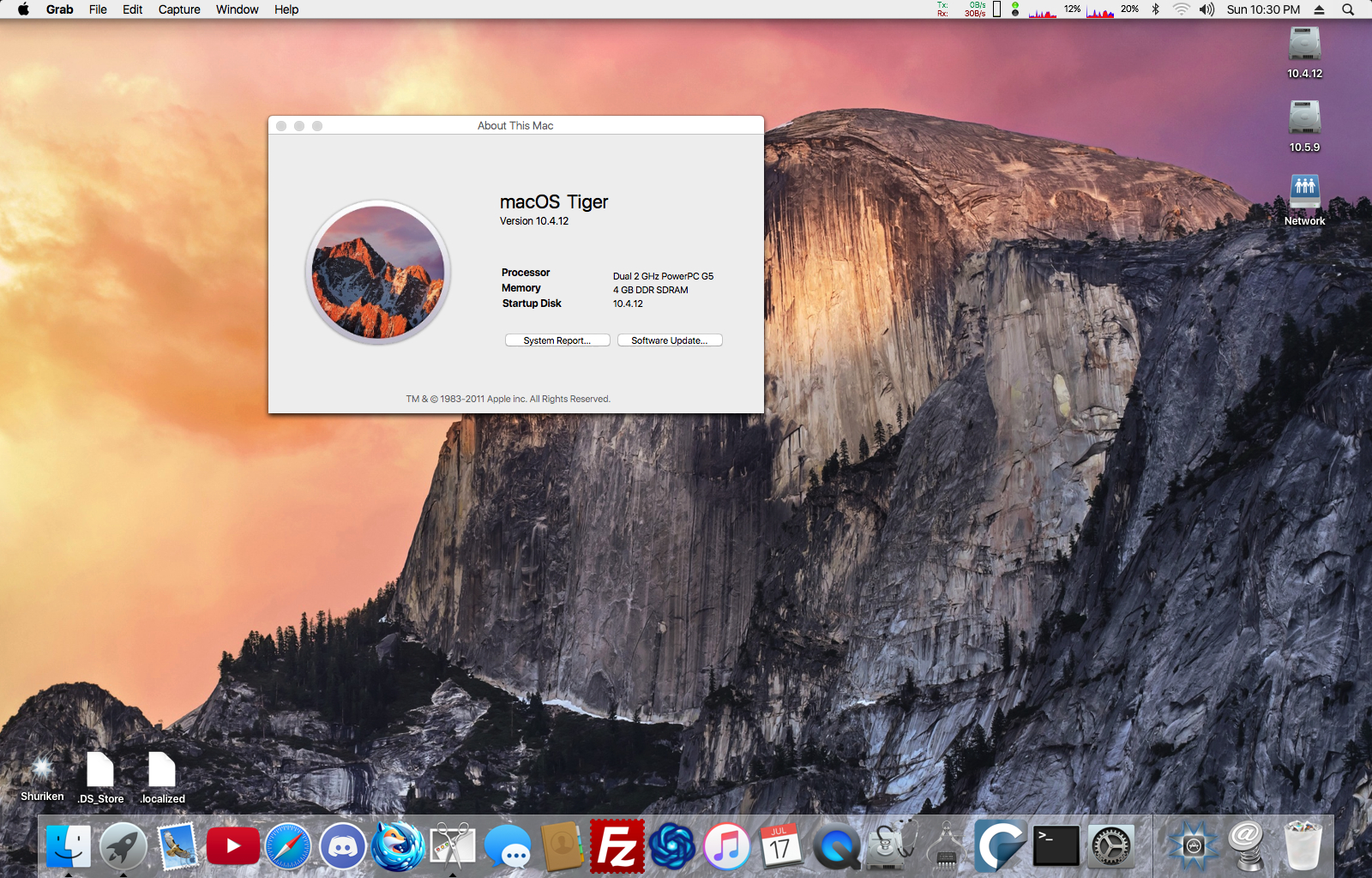Viewport: 1372px width, 878px height.
Task: Open iTunes music note icon in Dock
Action: [727, 846]
